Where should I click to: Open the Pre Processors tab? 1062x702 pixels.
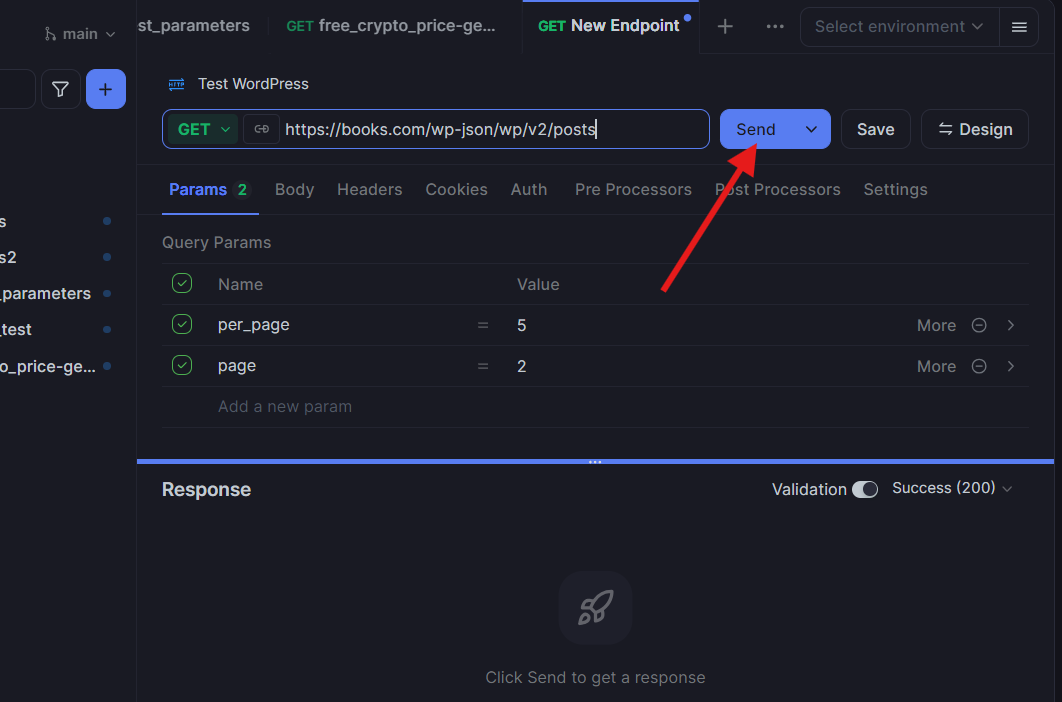click(x=633, y=189)
